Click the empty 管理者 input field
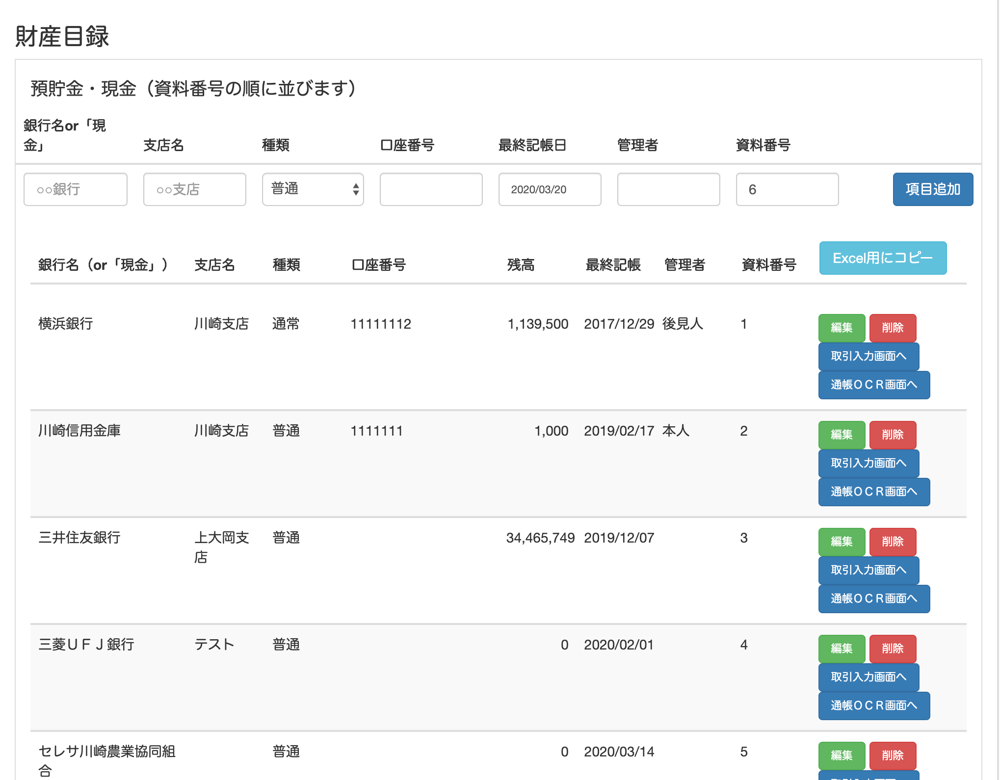The height and width of the screenshot is (780, 1000). point(668,189)
